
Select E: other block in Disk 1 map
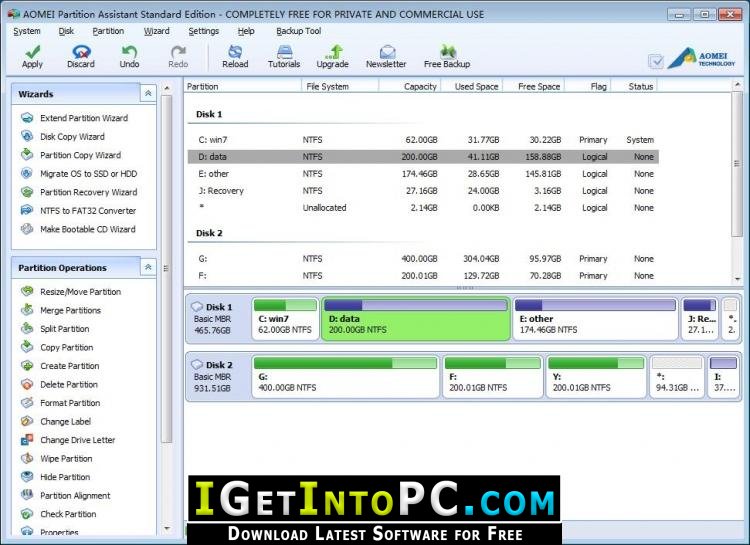point(595,319)
